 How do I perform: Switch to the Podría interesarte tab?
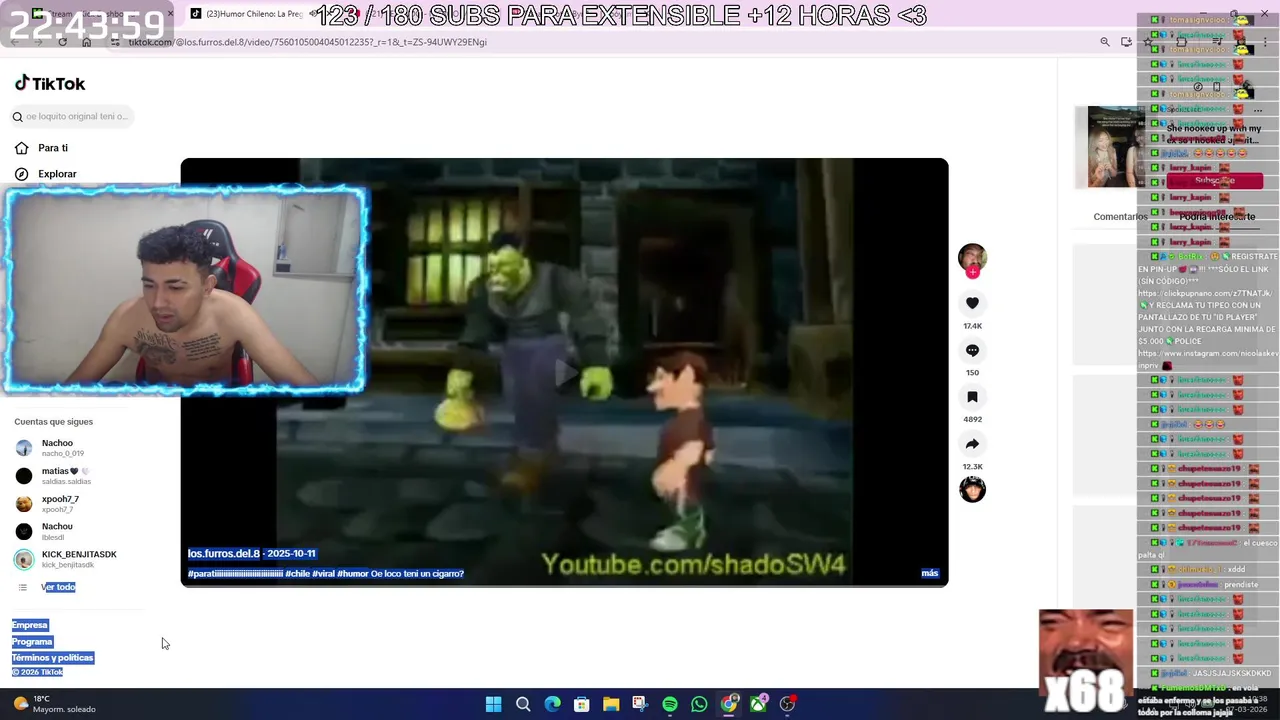pyautogui.click(x=1217, y=217)
